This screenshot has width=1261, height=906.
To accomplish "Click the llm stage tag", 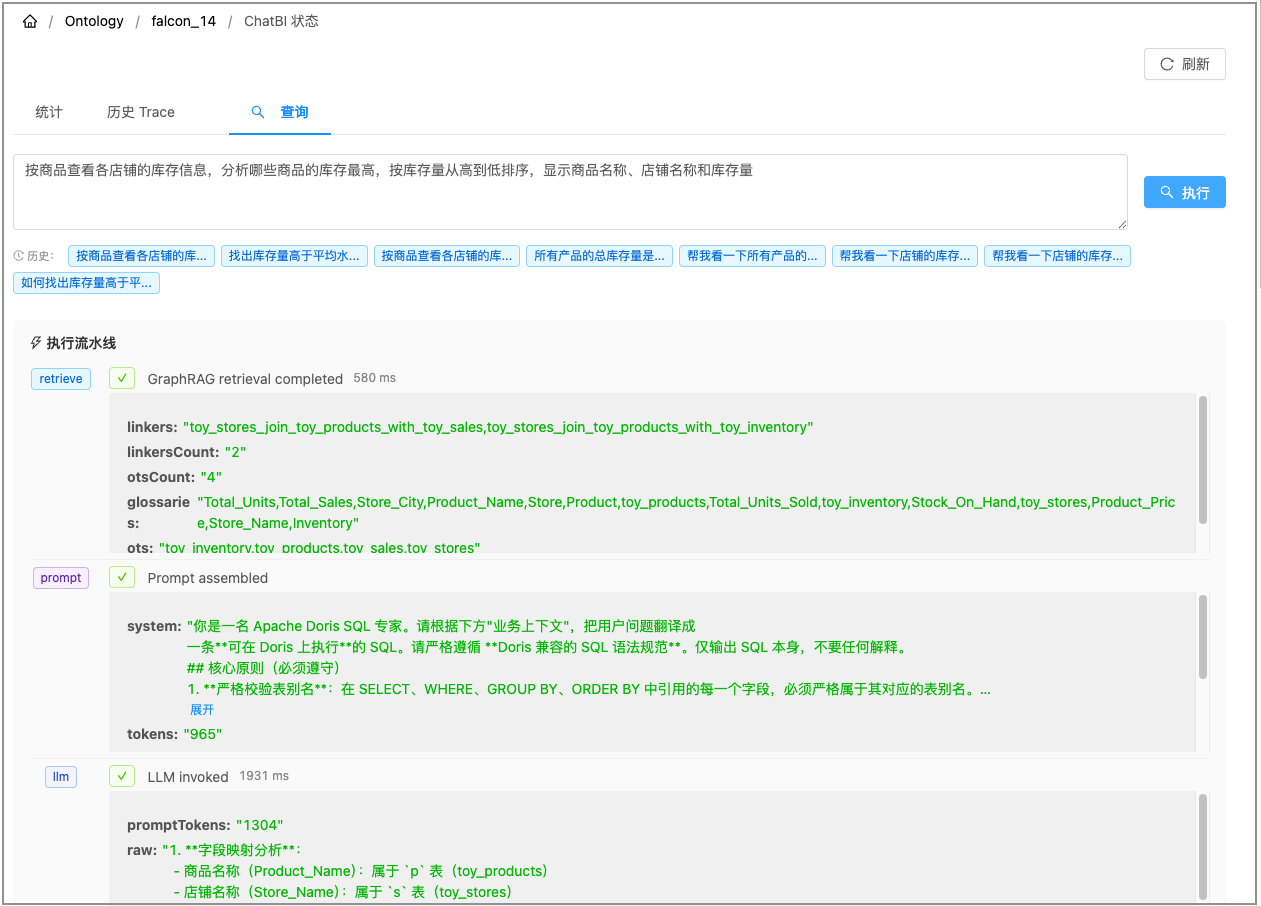I will tap(61, 776).
